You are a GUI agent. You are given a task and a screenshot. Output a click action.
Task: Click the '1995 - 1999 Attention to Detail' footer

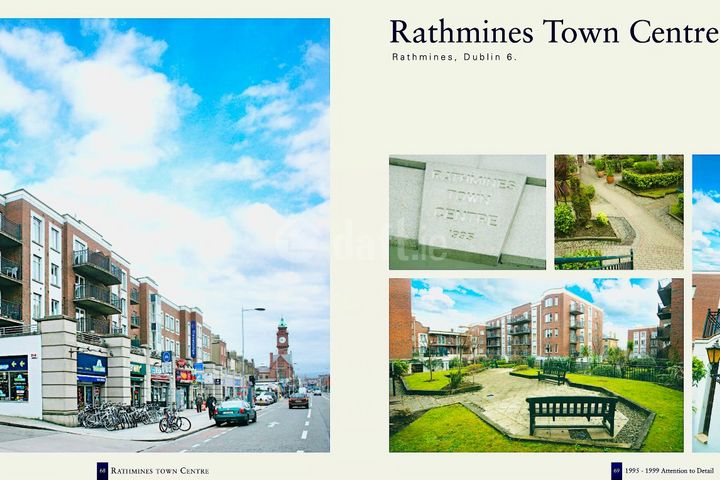point(669,471)
